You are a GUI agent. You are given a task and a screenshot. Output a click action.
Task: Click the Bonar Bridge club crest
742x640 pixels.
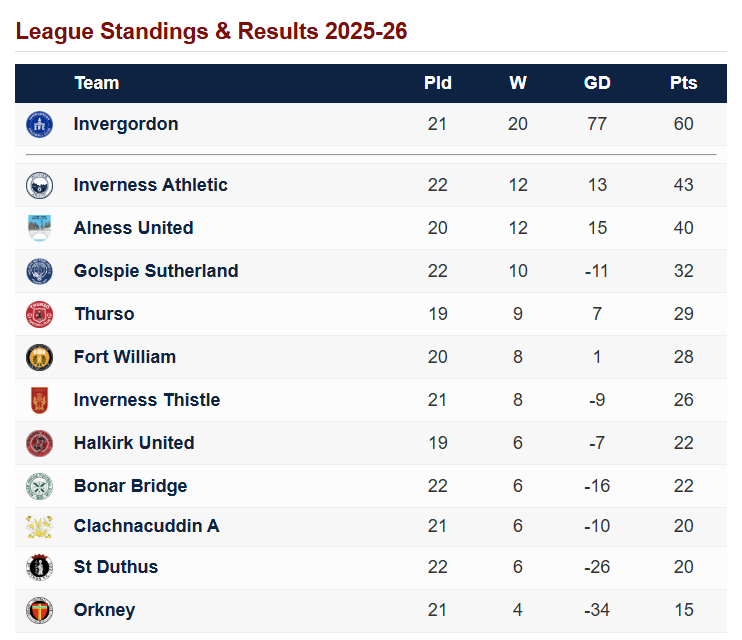pos(39,486)
